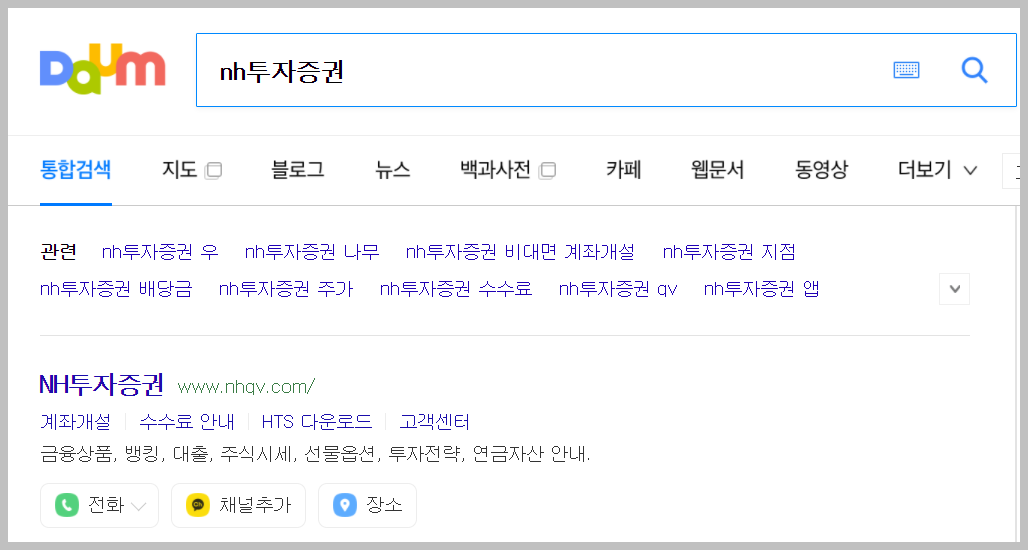Click the blue location pin icon
The image size is (1028, 550).
(x=345, y=505)
